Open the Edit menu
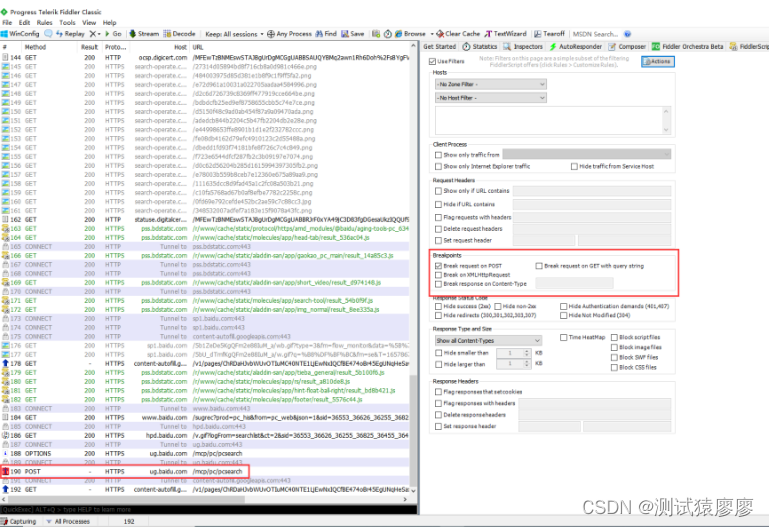 [25, 23]
